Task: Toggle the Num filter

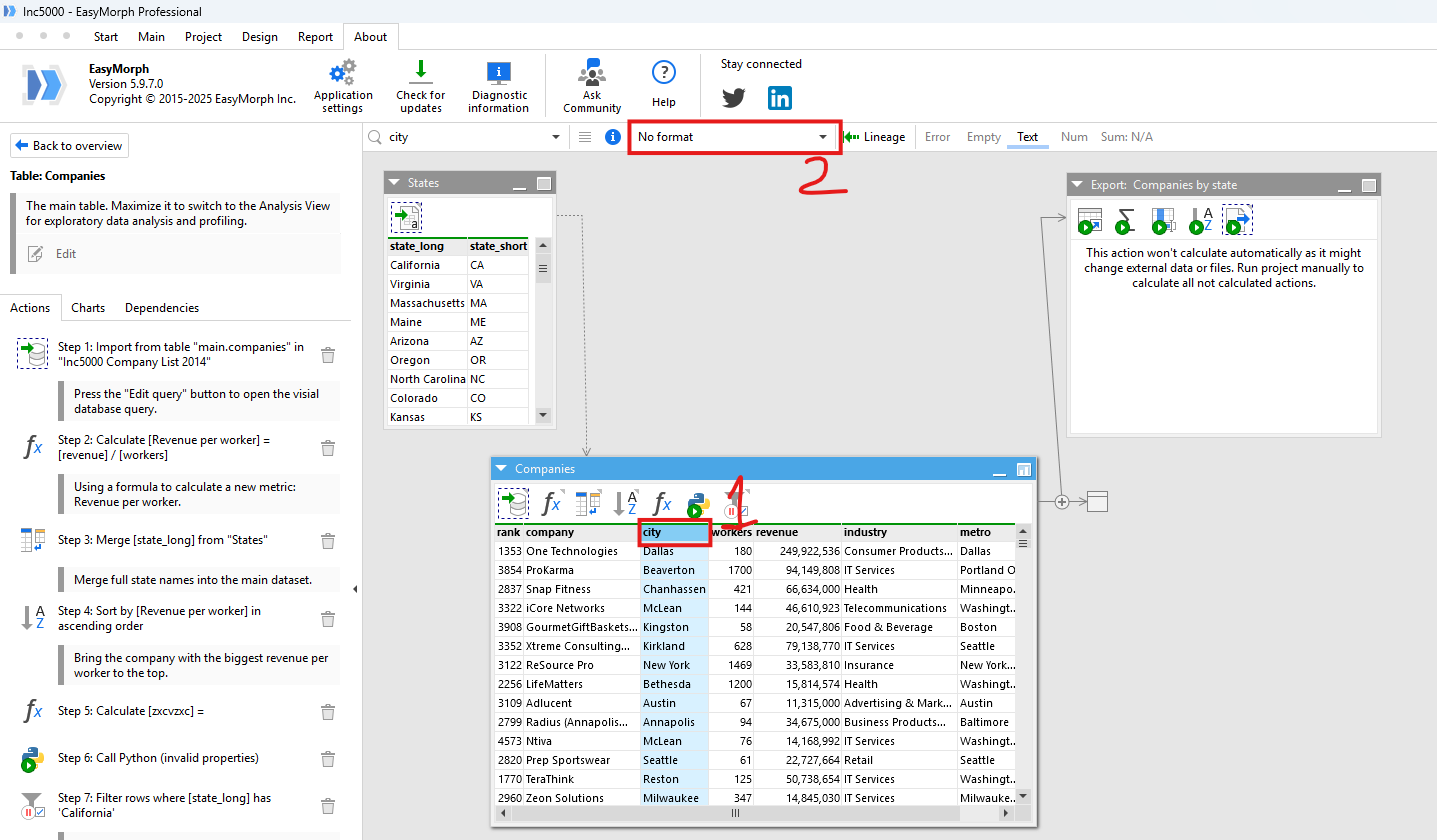Action: 1074,137
